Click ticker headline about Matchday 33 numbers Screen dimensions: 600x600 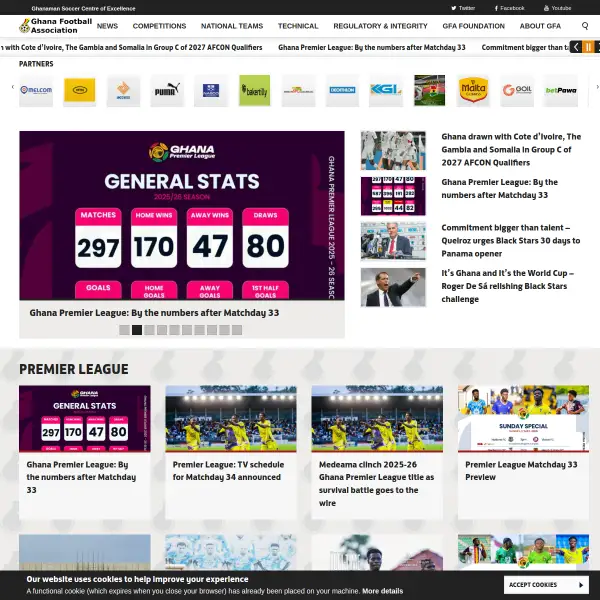[x=372, y=47]
